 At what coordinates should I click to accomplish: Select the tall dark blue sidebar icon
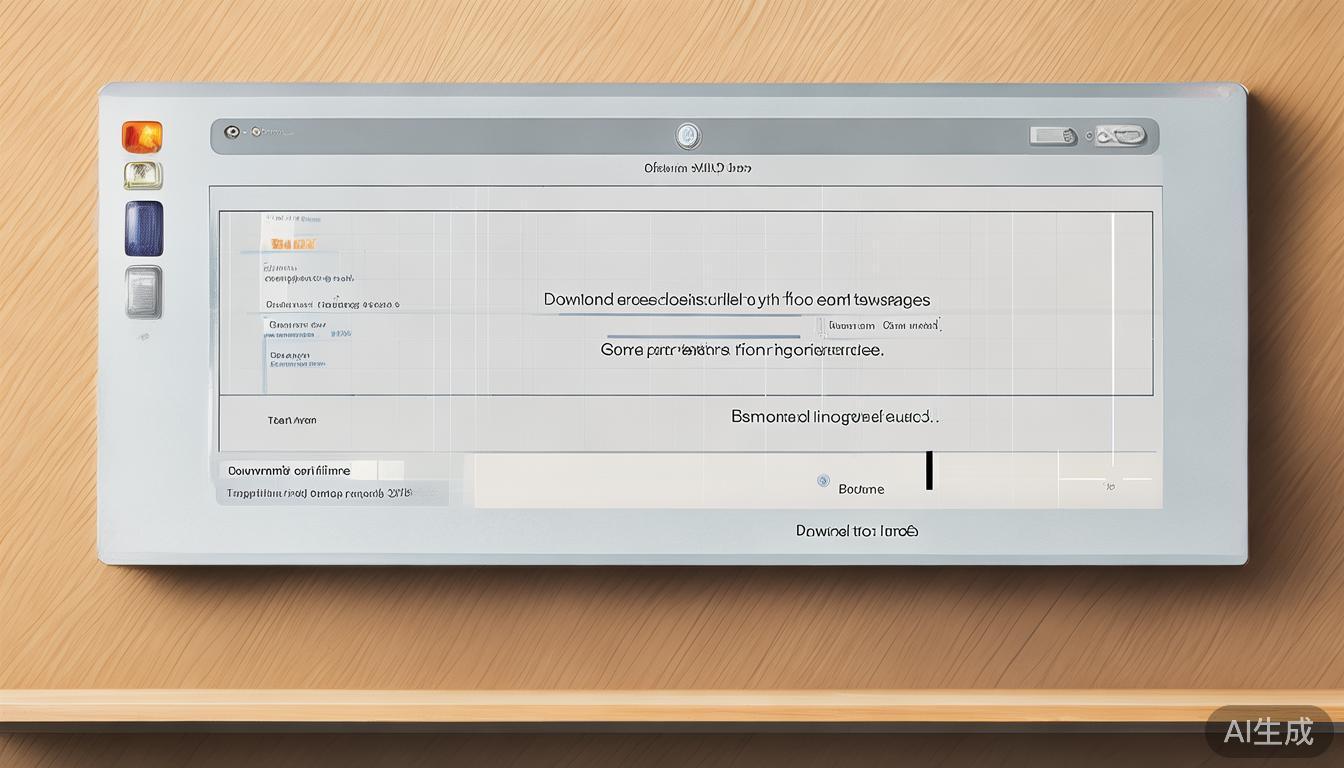(x=143, y=228)
